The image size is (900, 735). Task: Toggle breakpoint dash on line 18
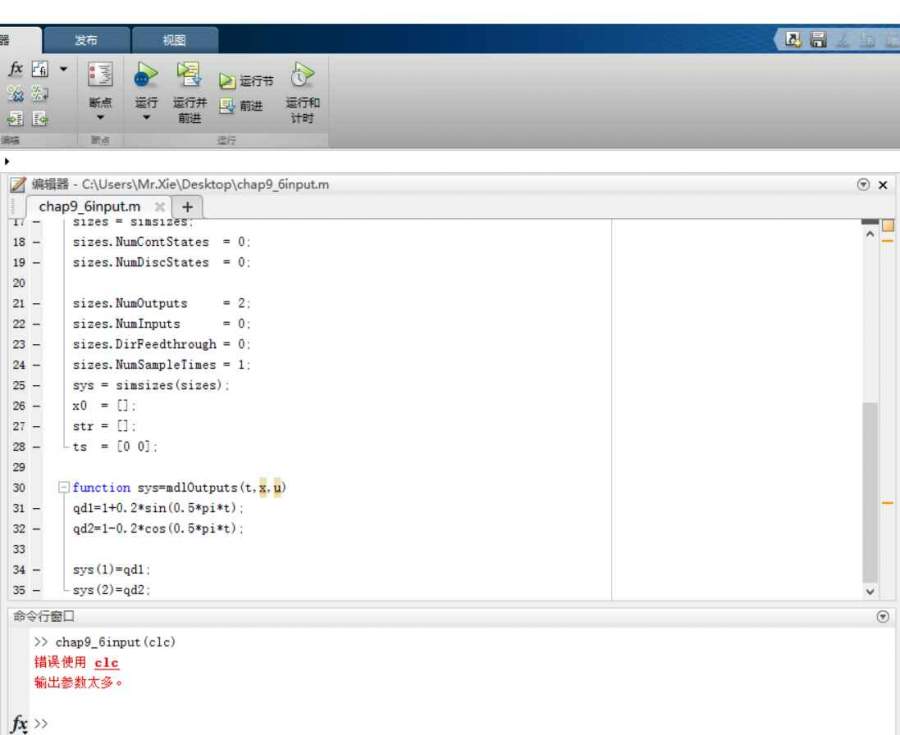[36, 242]
